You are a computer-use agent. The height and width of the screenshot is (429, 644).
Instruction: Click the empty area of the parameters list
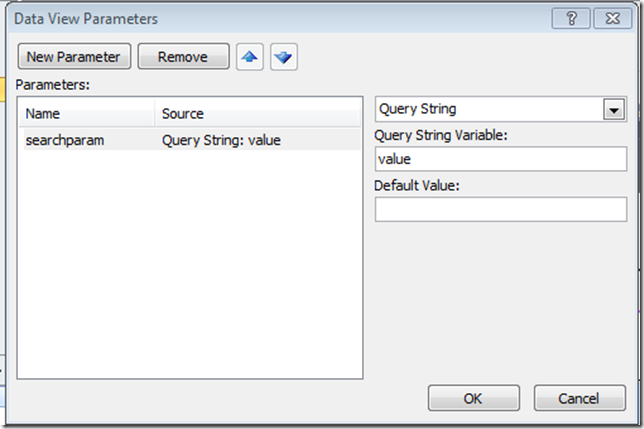tap(190, 263)
